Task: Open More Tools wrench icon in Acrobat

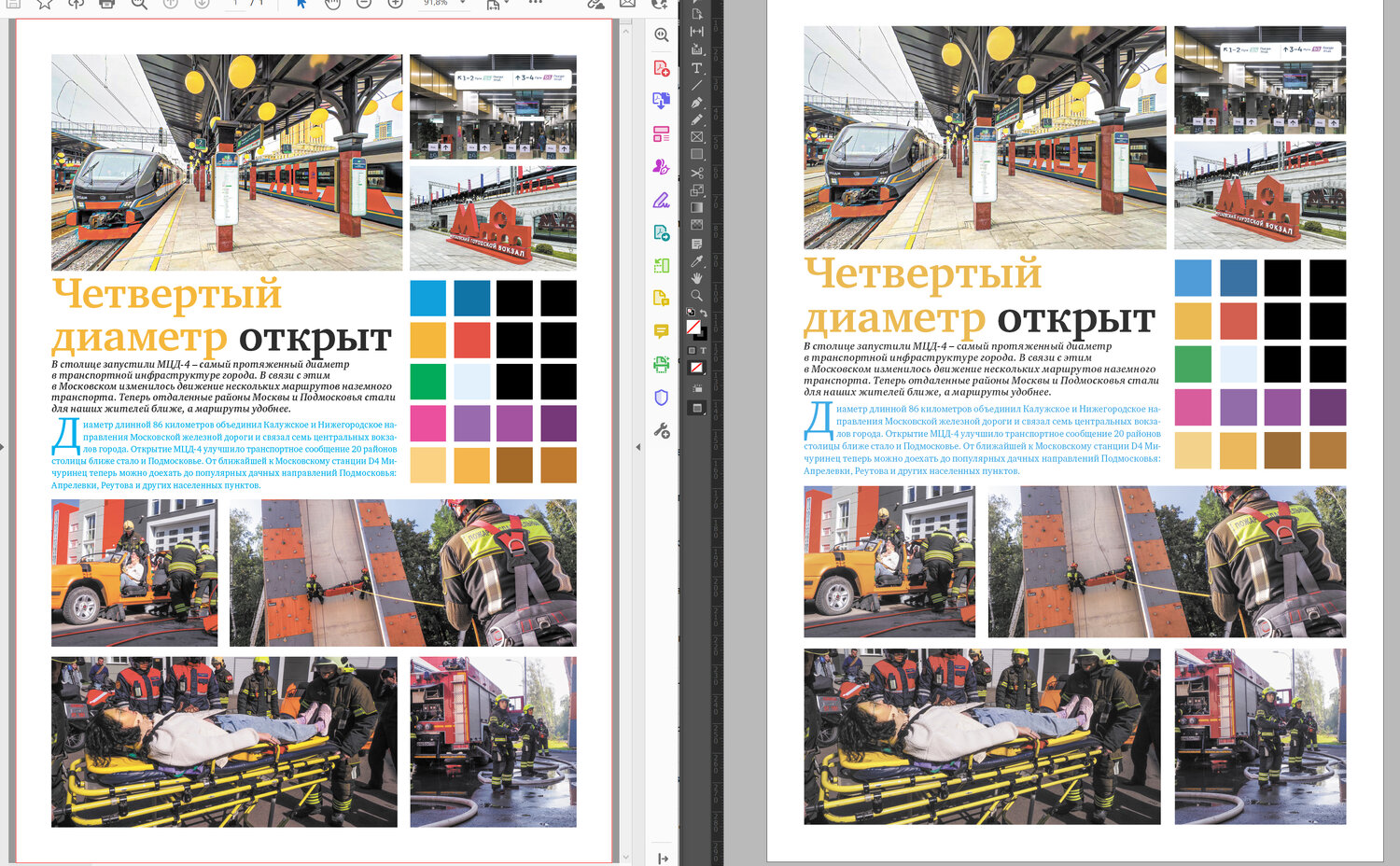Action: [x=661, y=430]
